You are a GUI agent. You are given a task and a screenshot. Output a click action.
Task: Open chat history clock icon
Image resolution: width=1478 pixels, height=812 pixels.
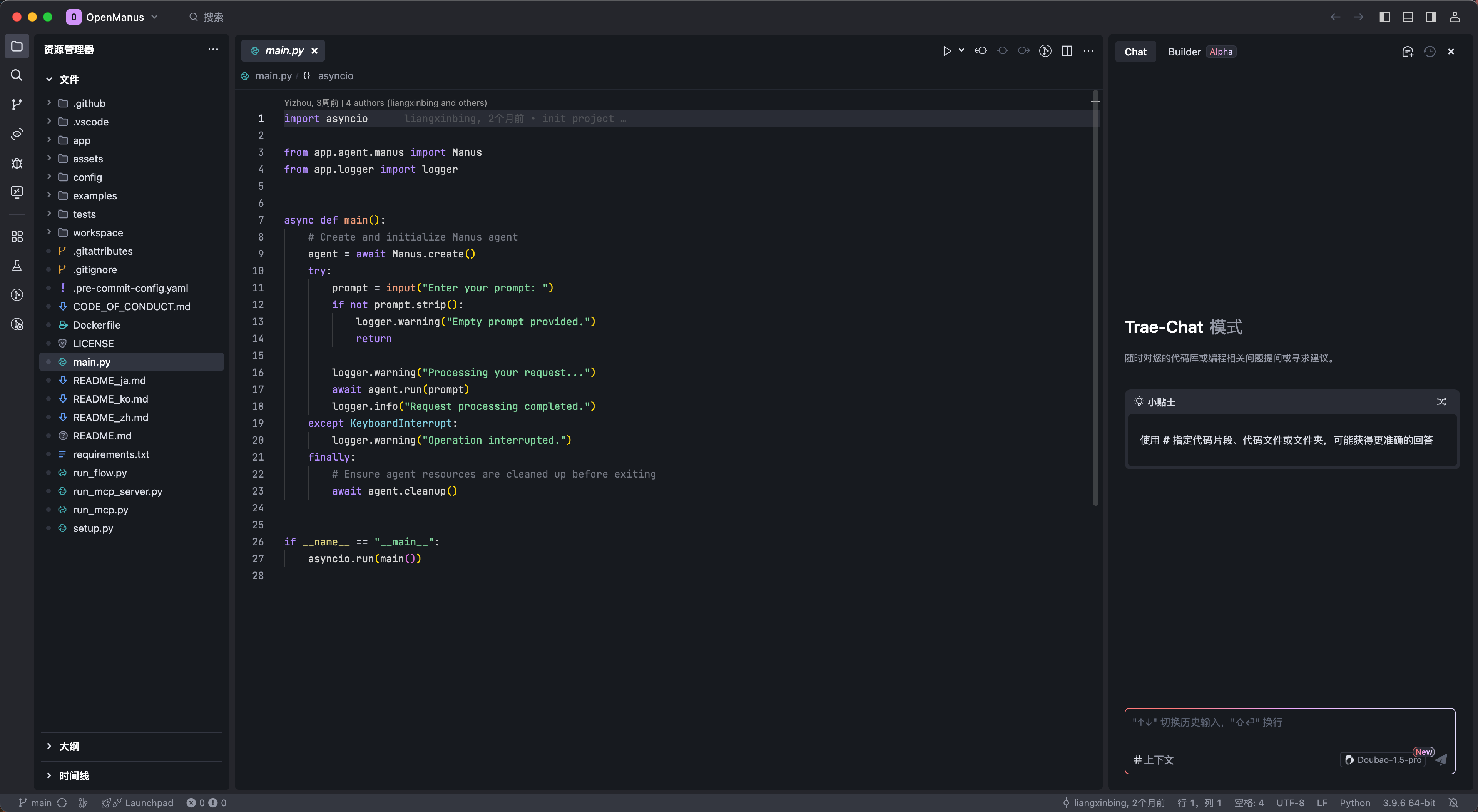point(1430,52)
